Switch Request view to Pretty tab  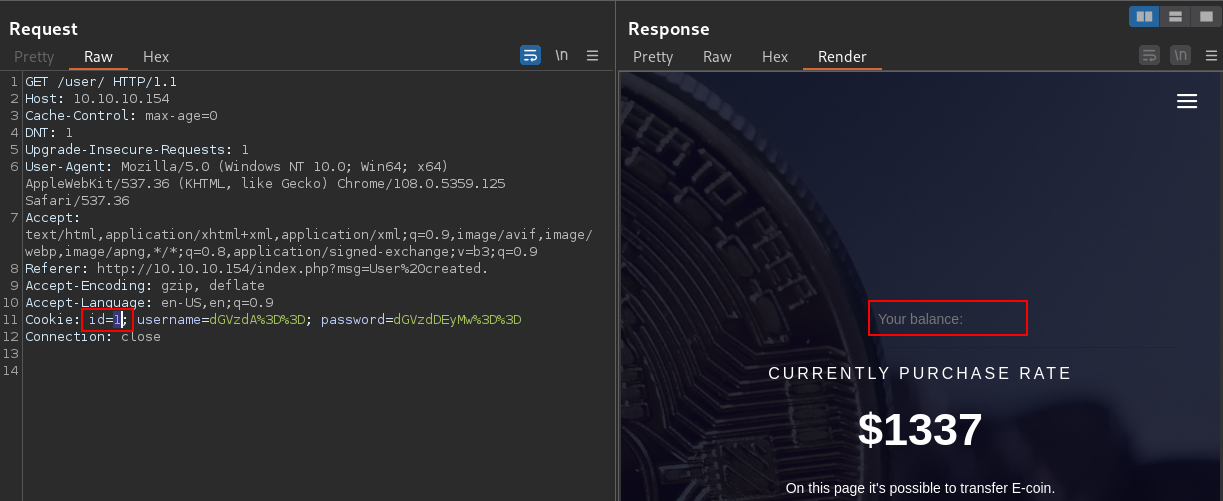[x=34, y=57]
